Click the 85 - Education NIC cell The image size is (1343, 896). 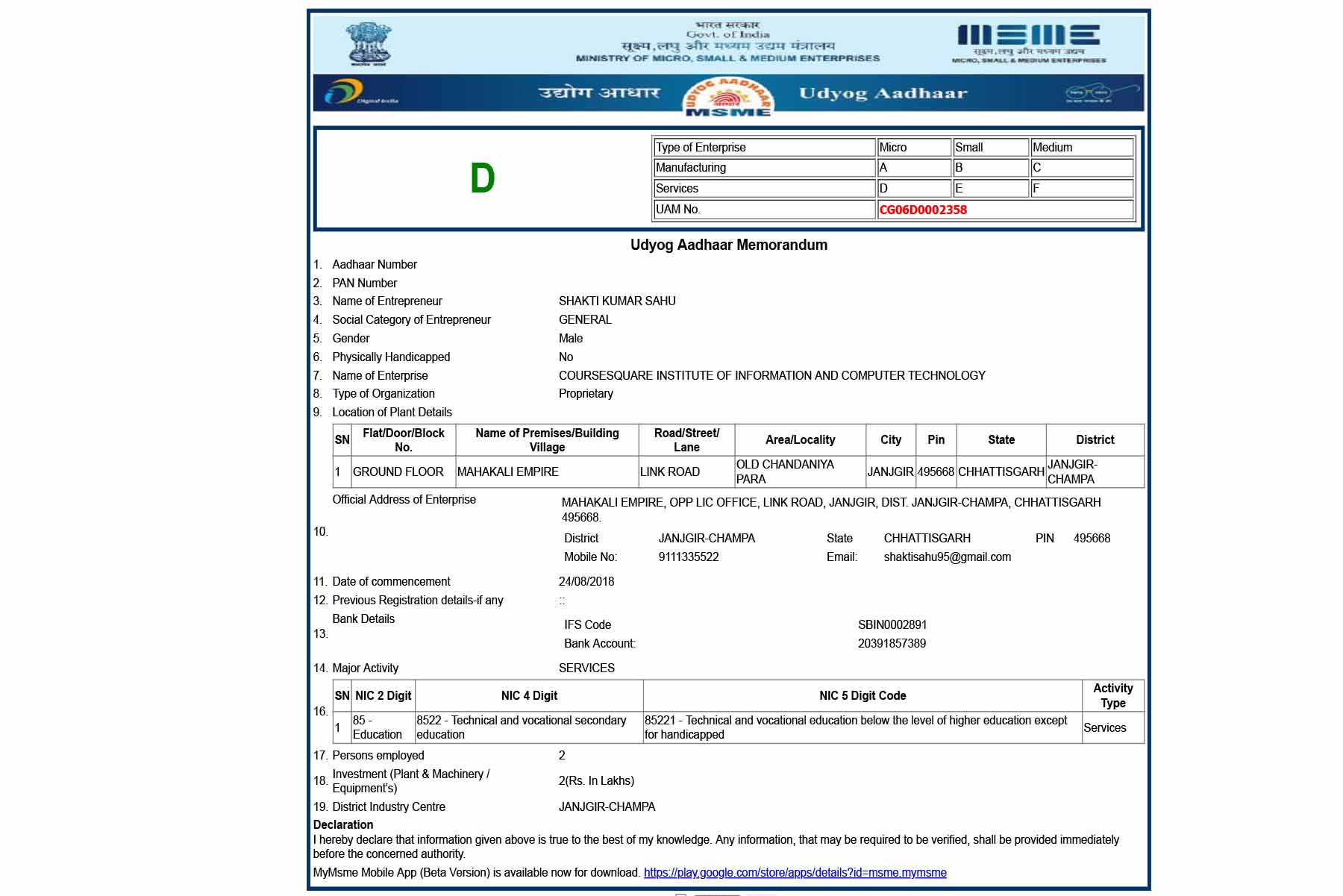click(x=383, y=727)
